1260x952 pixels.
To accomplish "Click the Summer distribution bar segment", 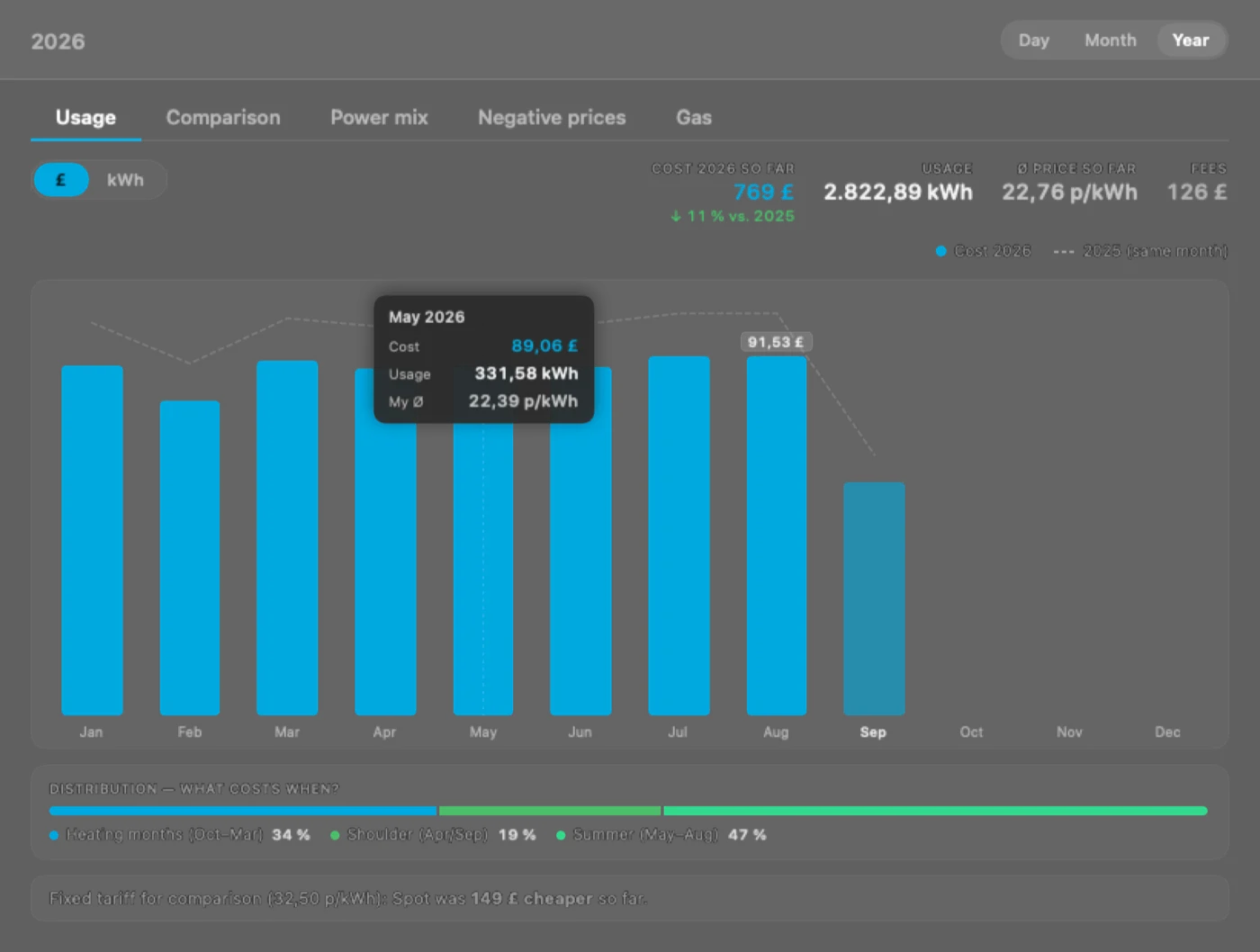I will (x=935, y=811).
